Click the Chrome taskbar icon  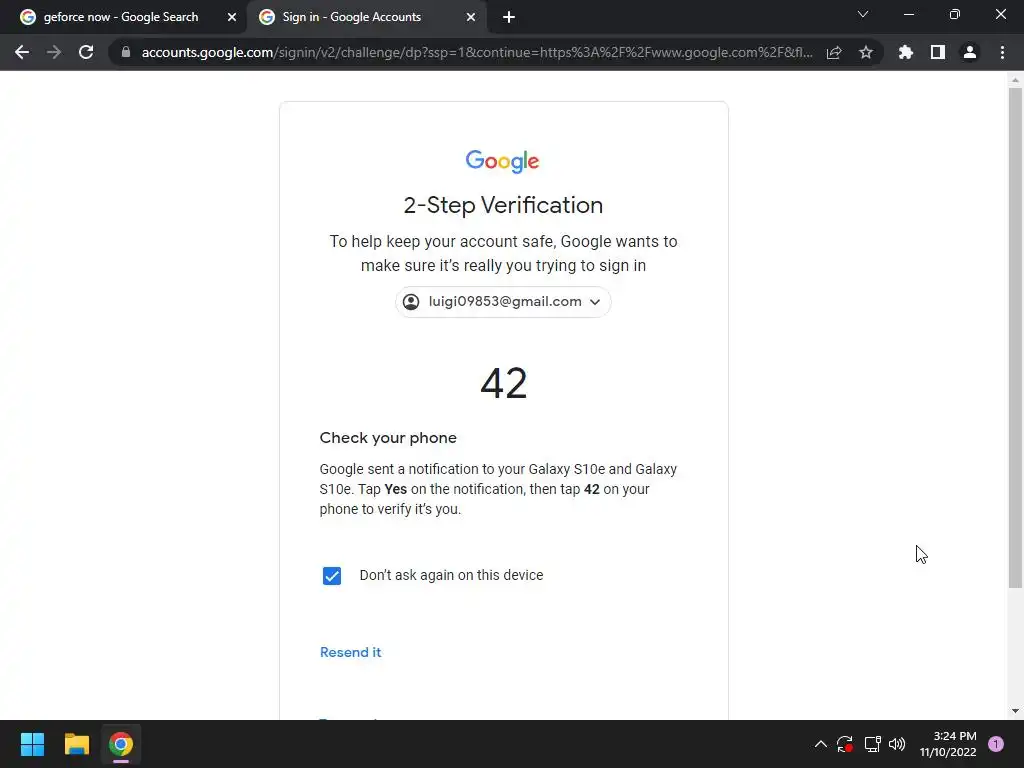pos(121,744)
